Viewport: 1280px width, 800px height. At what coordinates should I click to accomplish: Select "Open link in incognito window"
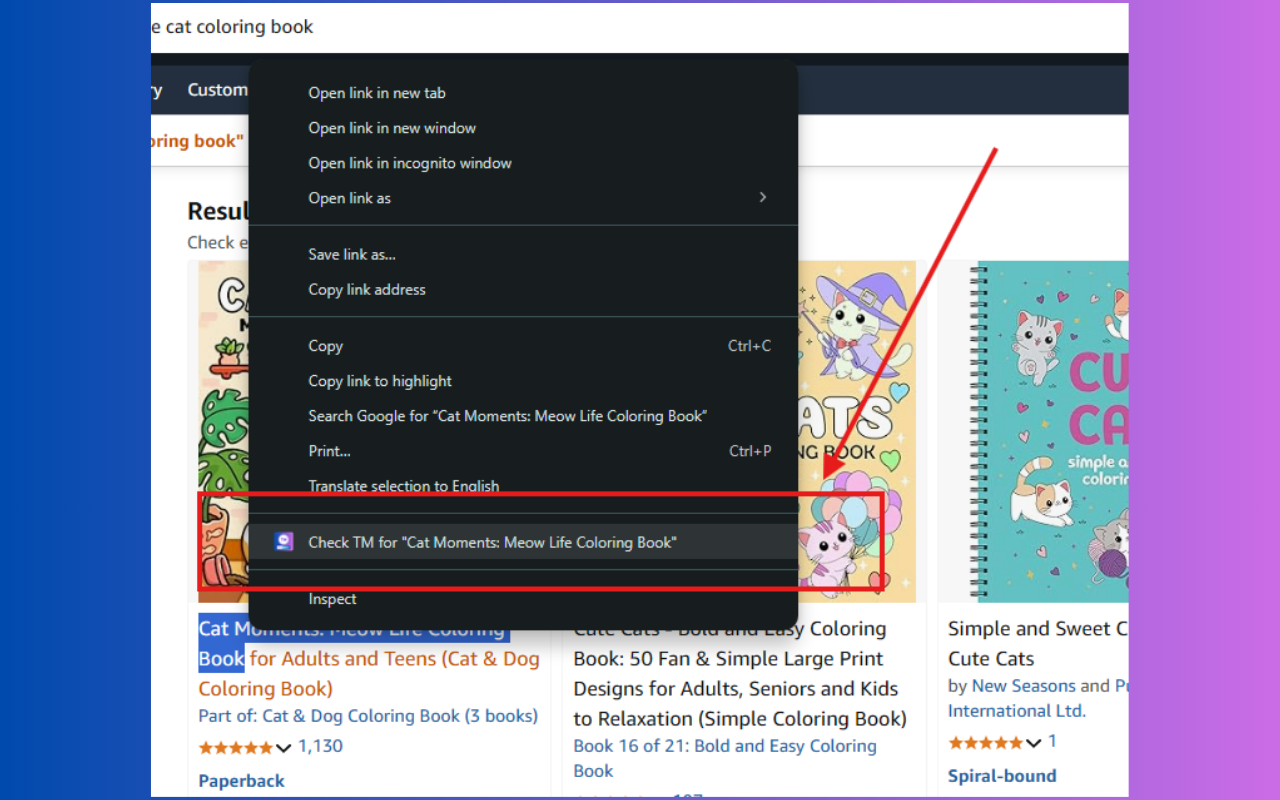(x=523, y=163)
